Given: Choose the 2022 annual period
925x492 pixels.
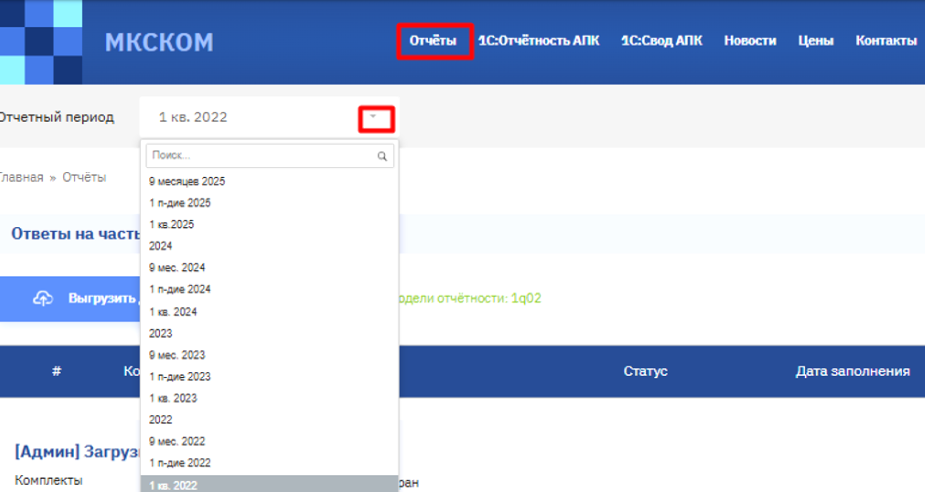Looking at the screenshot, I should [161, 420].
